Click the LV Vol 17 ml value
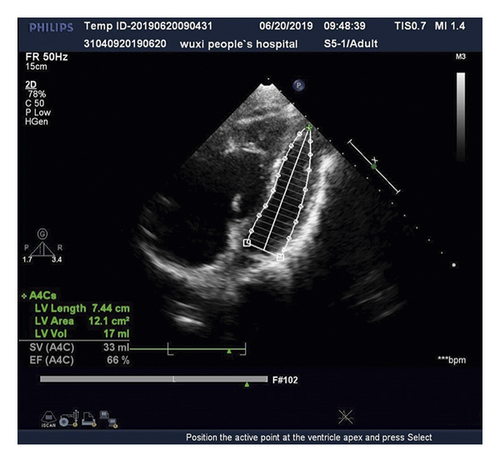Viewport: 500px width, 462px height. (x=116, y=334)
